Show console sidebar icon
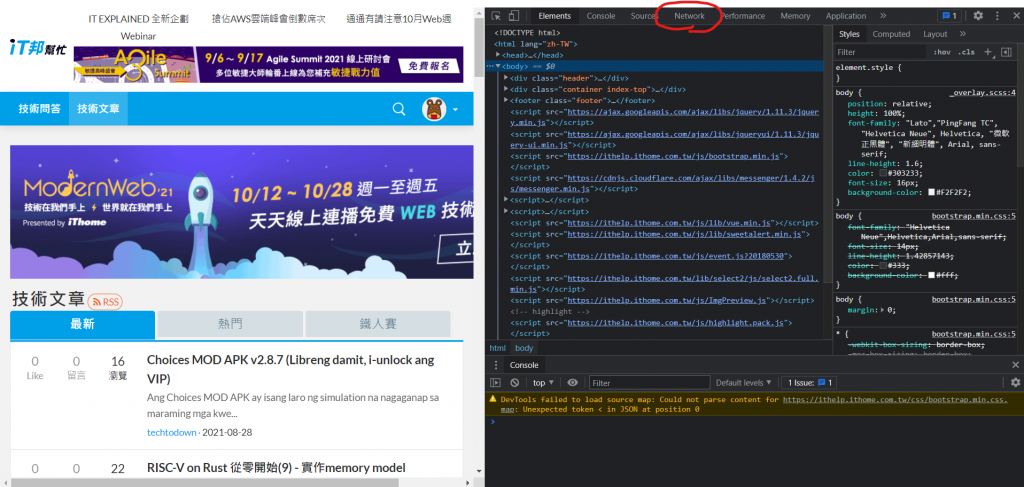 496,383
